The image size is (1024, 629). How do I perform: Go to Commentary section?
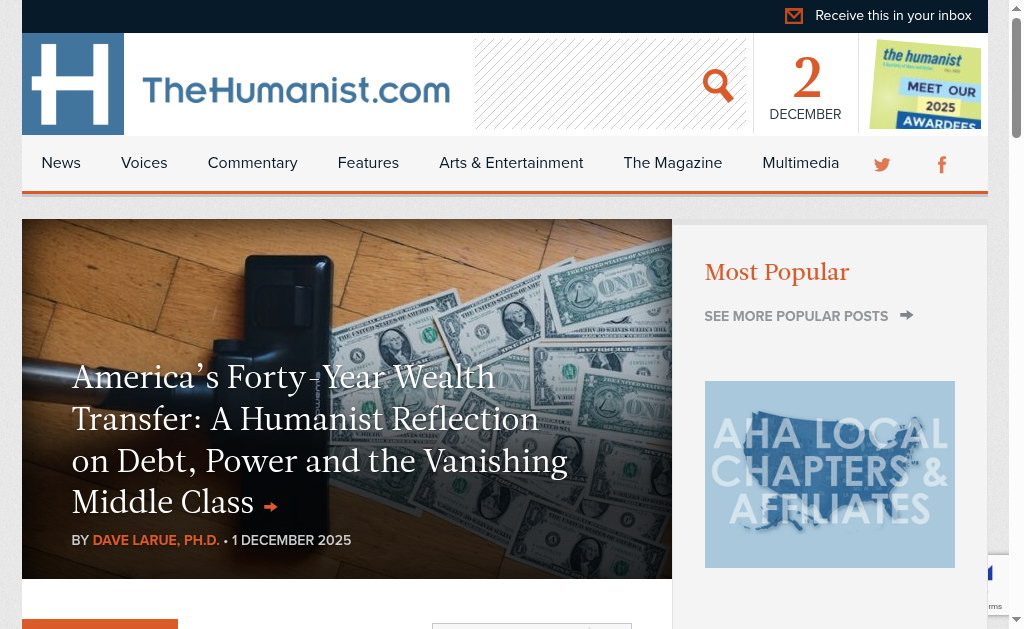click(252, 163)
